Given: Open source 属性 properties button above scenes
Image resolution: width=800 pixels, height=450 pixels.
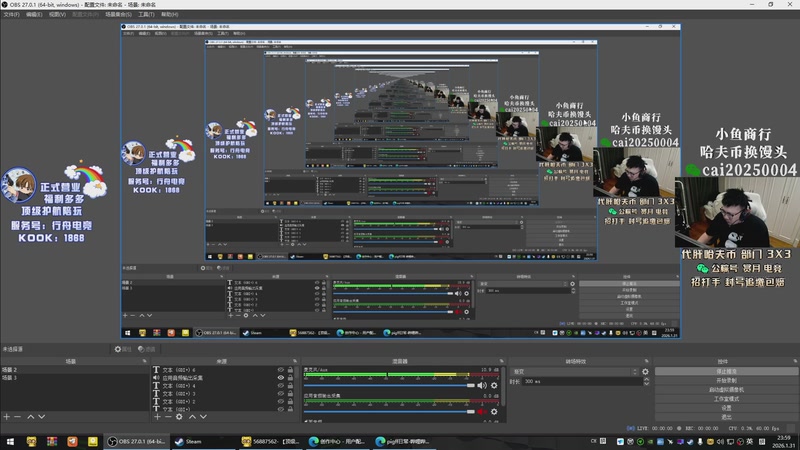Looking at the screenshot, I should click(123, 349).
